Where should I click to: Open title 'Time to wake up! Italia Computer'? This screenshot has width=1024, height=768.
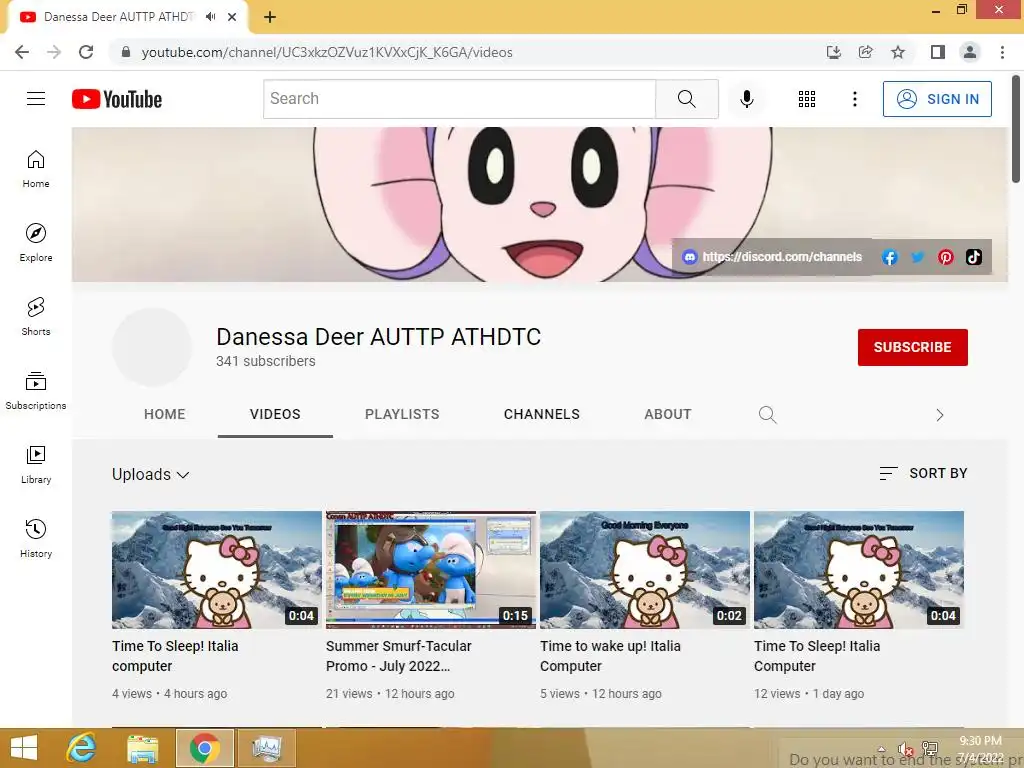click(611, 656)
